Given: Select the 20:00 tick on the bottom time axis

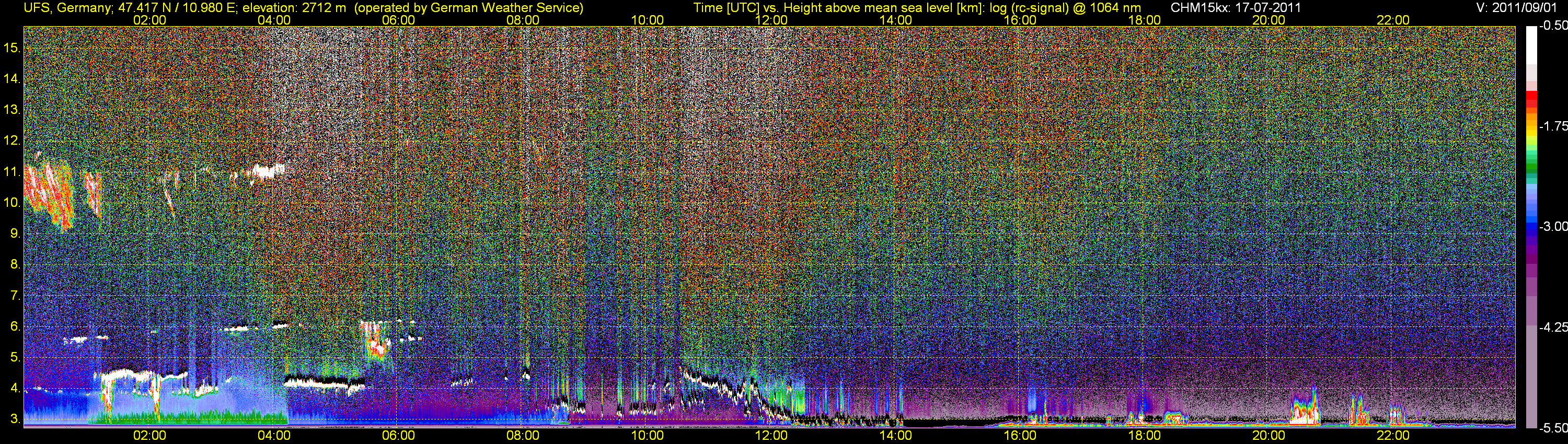Looking at the screenshot, I should (1269, 436).
